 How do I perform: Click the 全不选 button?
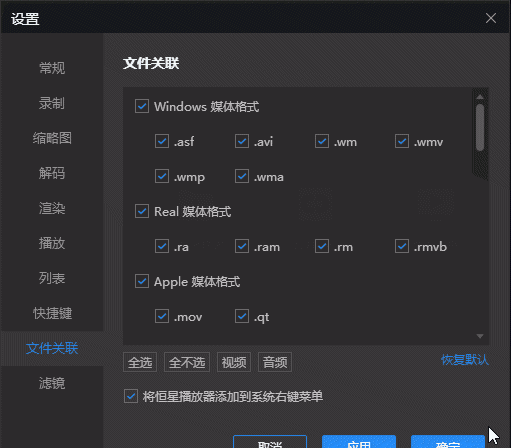click(x=187, y=362)
